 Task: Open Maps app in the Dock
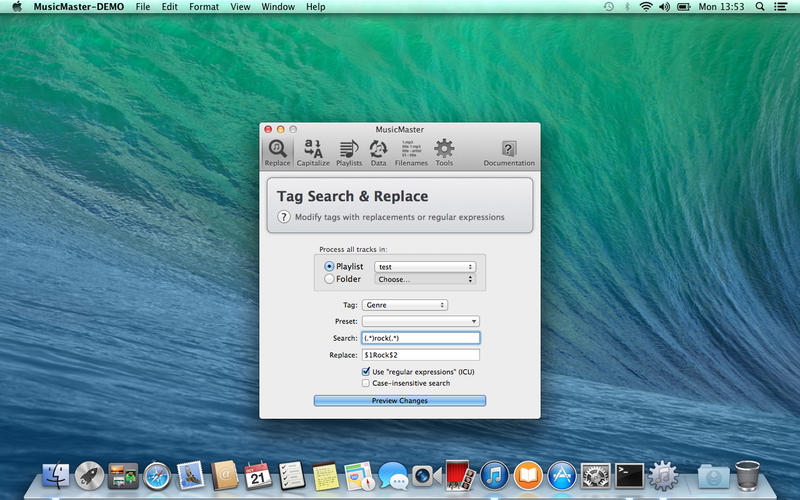tap(359, 476)
